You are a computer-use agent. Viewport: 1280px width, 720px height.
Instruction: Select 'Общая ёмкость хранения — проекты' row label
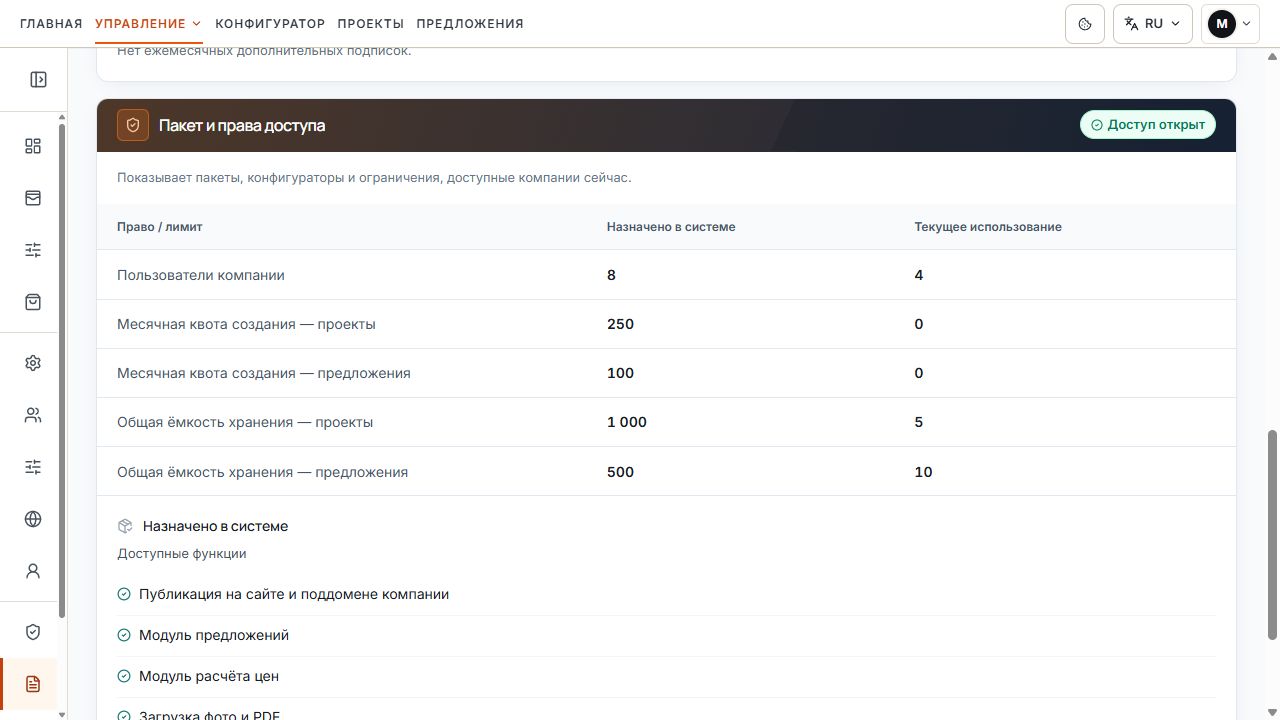pyautogui.click(x=245, y=422)
